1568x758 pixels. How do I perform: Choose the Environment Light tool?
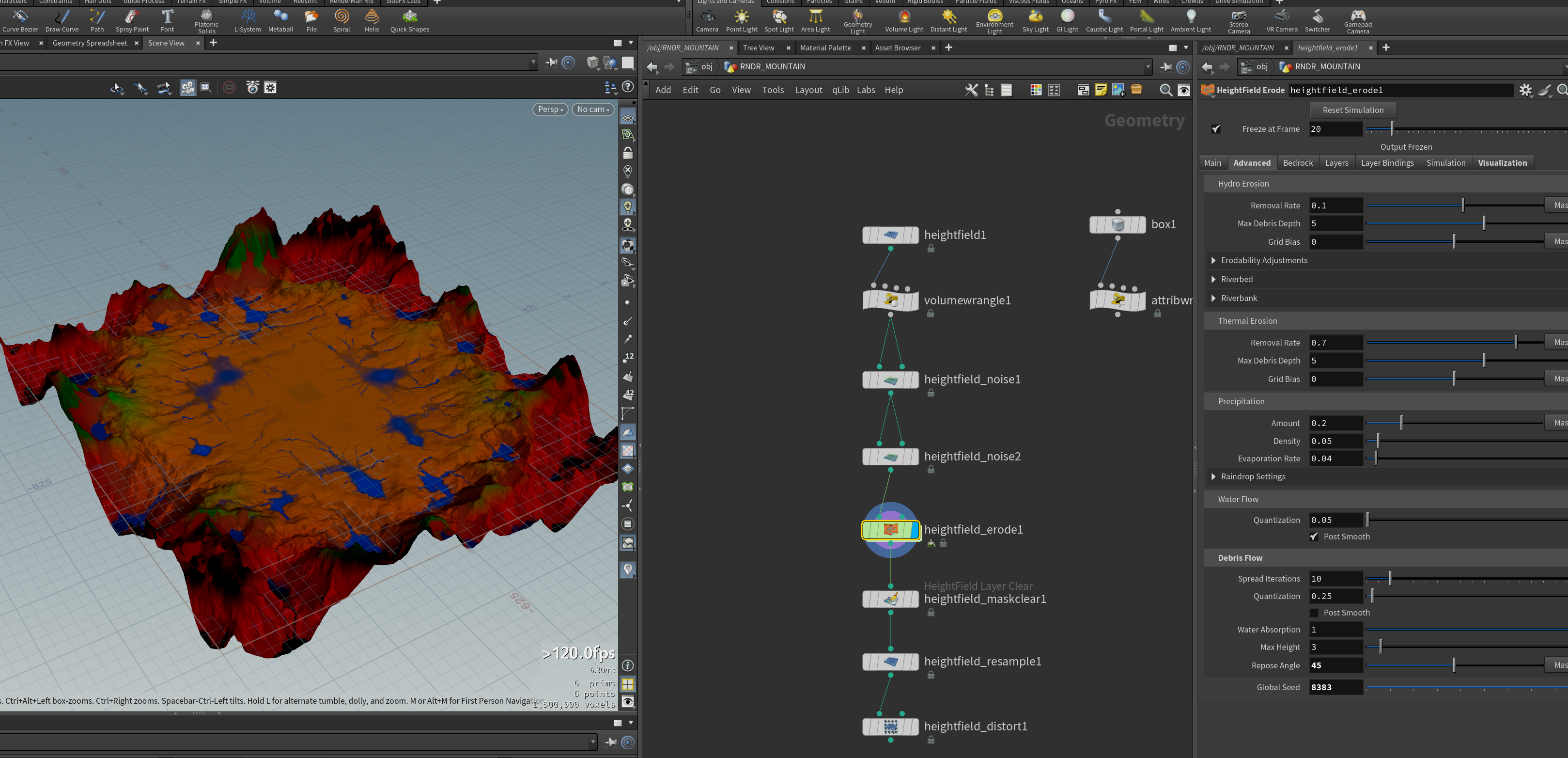point(994,21)
